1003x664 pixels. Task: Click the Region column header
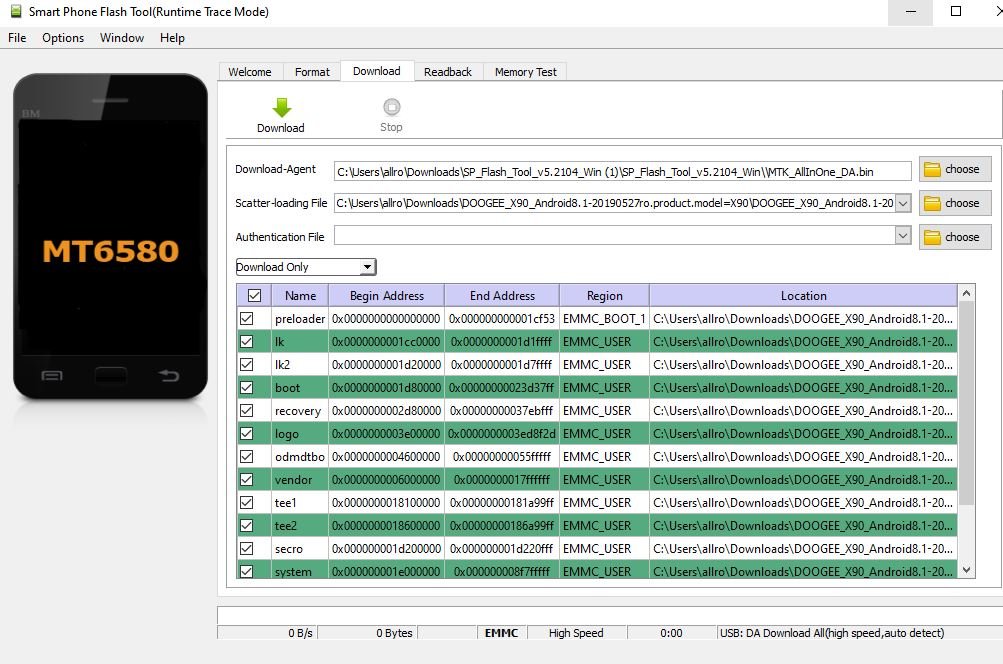(604, 296)
